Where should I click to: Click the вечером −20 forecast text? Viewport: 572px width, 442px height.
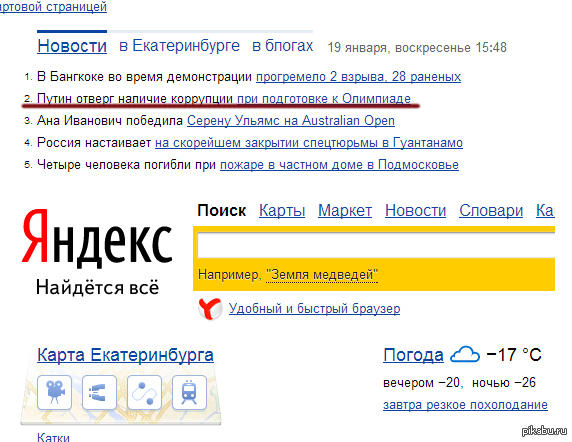pos(422,383)
